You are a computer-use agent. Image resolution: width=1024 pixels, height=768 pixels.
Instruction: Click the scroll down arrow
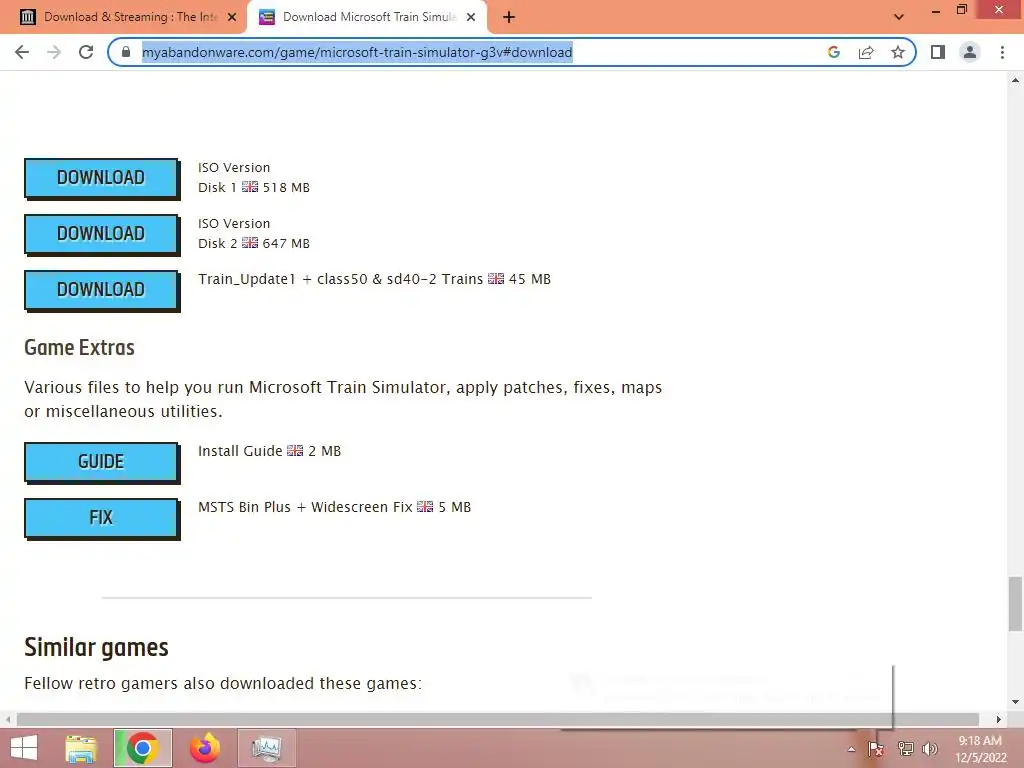[1015, 702]
